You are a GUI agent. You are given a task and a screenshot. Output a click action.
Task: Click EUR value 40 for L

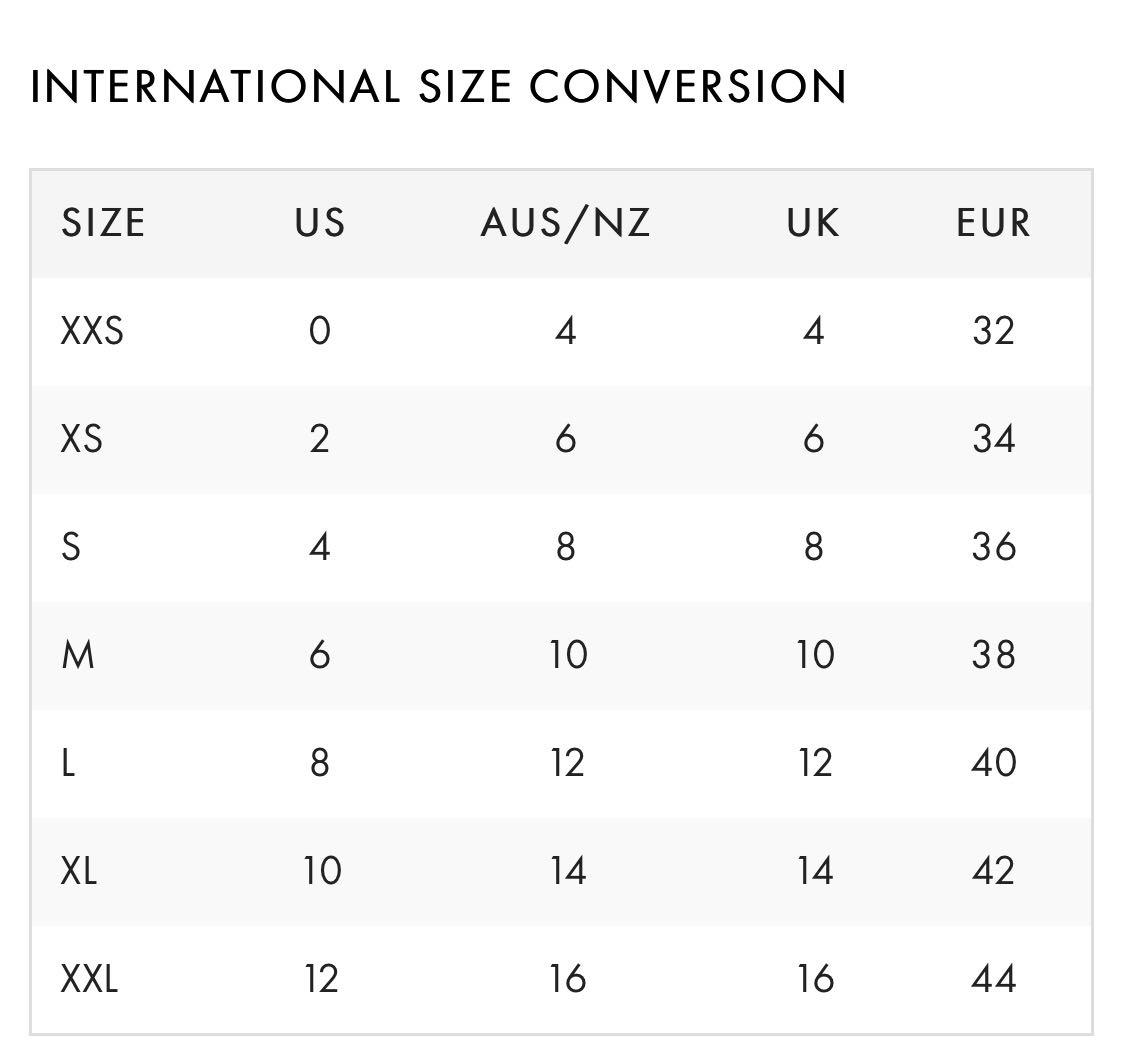point(993,763)
